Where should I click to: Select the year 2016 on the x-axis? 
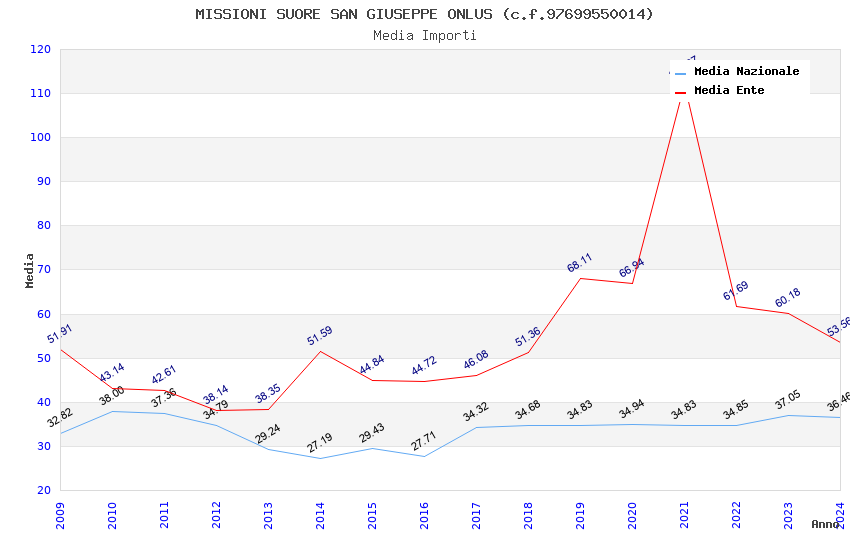coord(424,515)
